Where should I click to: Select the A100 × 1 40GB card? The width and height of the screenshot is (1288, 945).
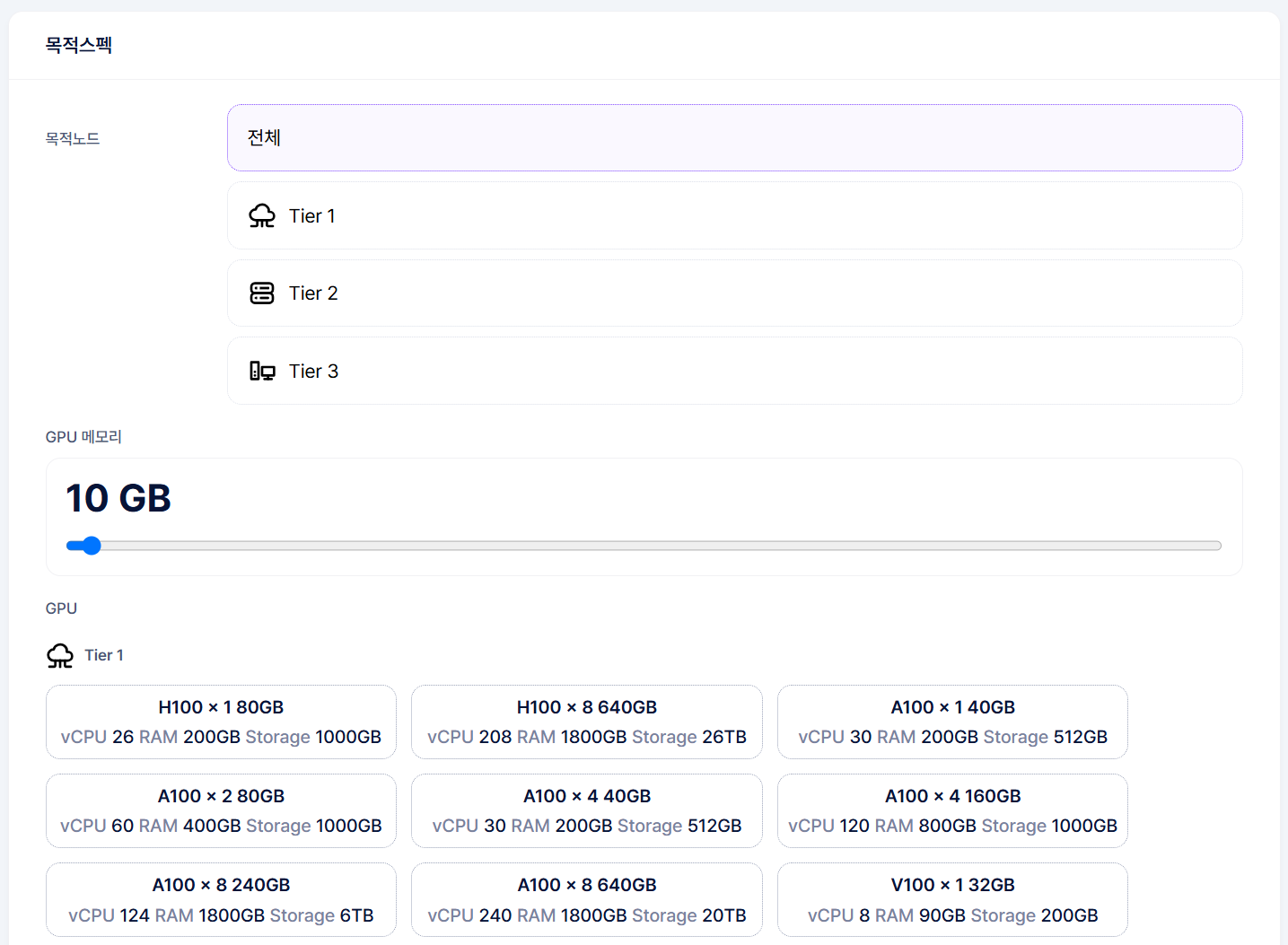[x=952, y=722]
